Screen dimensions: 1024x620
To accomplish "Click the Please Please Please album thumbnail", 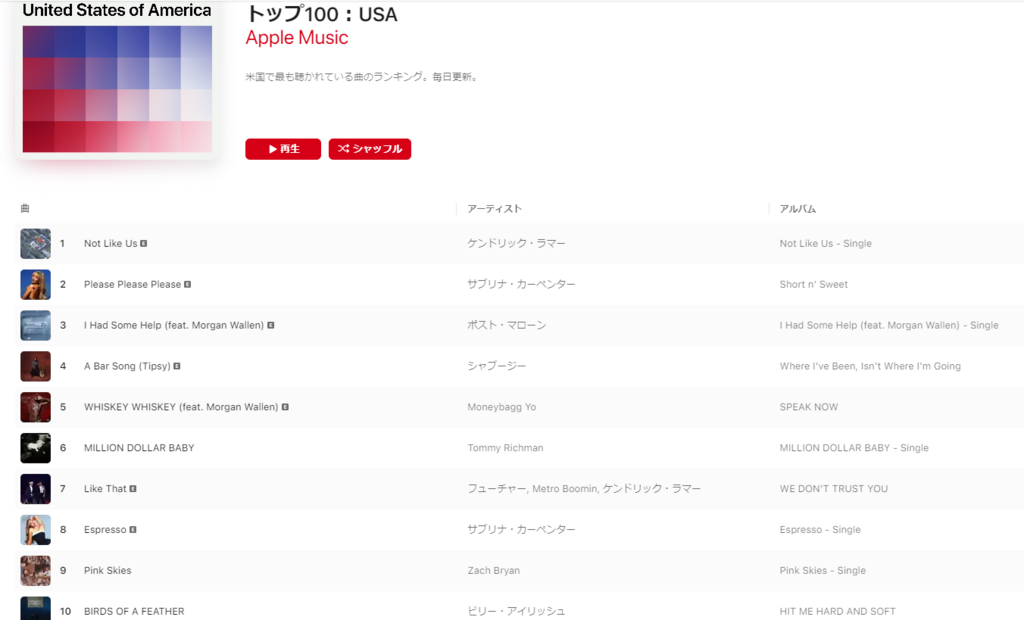I will 35,285.
